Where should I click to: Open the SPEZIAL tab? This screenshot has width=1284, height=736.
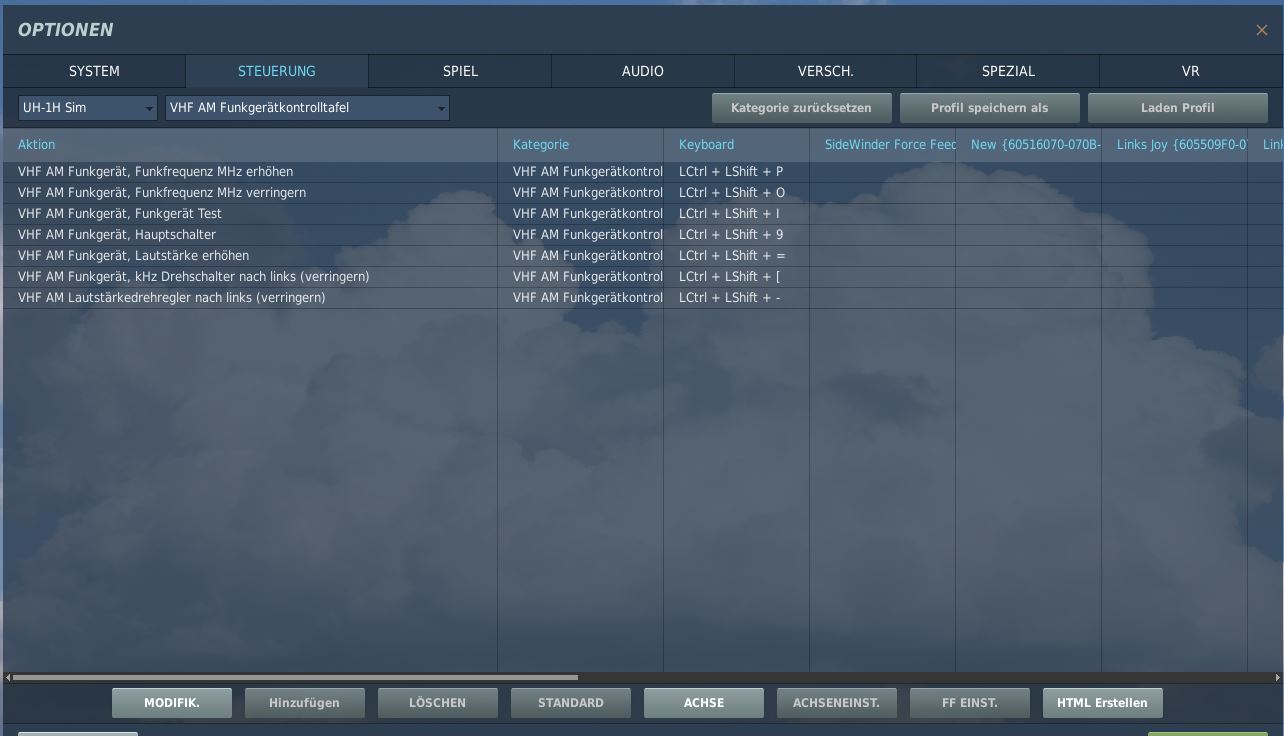pyautogui.click(x=1008, y=71)
